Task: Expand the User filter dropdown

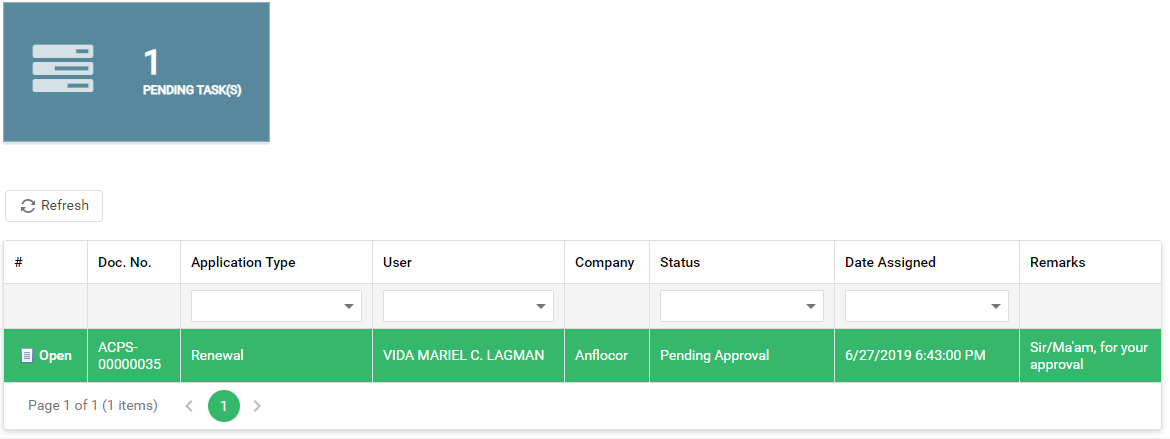Action: pos(541,306)
